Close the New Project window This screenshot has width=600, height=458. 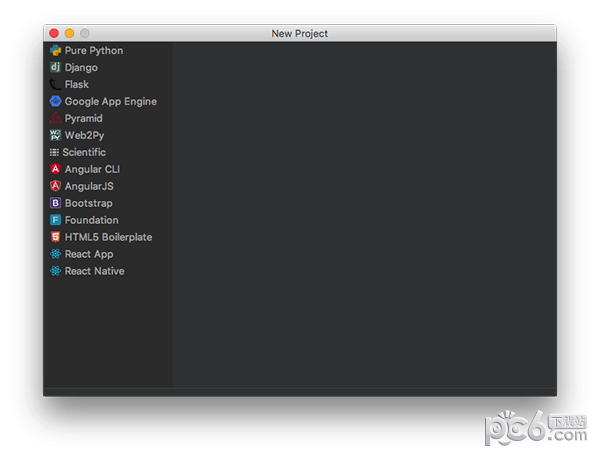coord(54,33)
